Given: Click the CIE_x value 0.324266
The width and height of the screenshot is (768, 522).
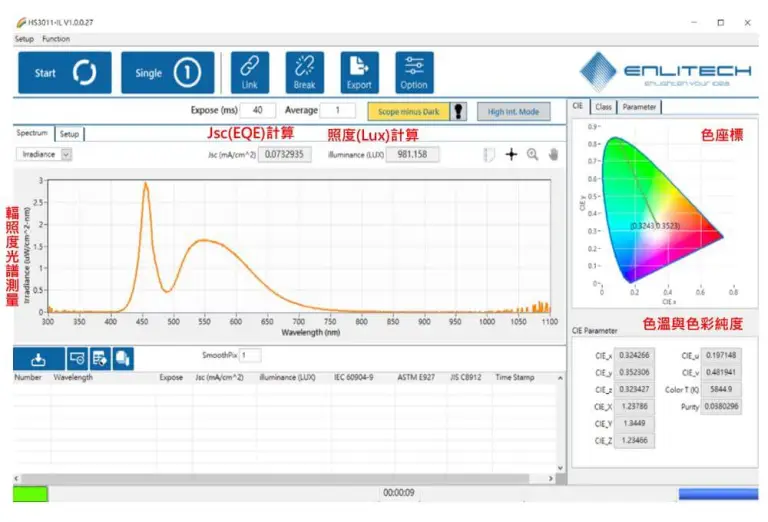Looking at the screenshot, I should [x=634, y=356].
